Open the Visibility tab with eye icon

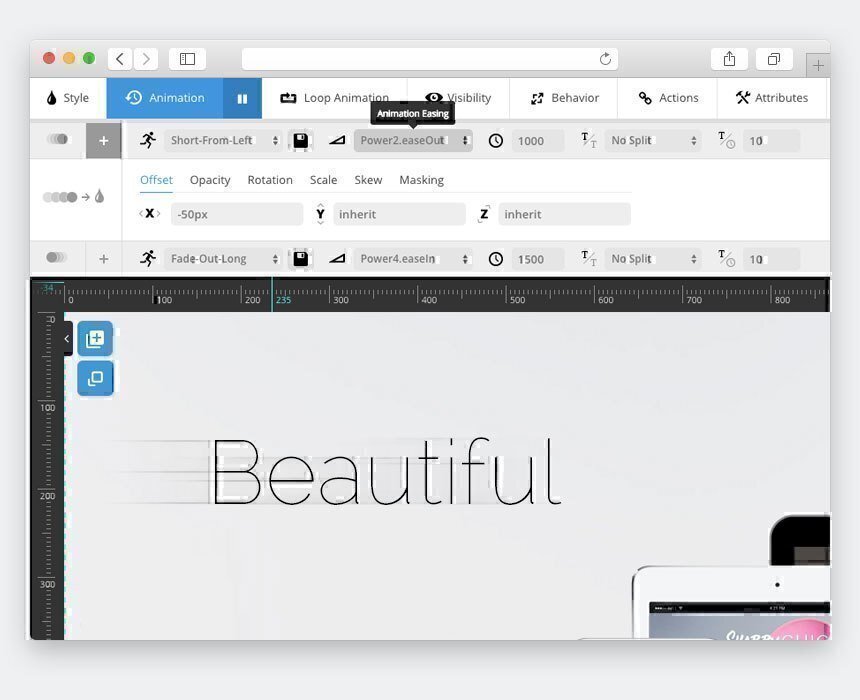pos(458,98)
